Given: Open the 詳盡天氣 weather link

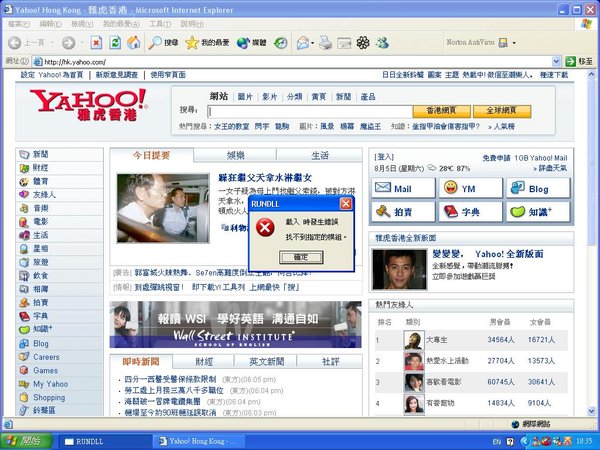Looking at the screenshot, I should click(x=551, y=168).
